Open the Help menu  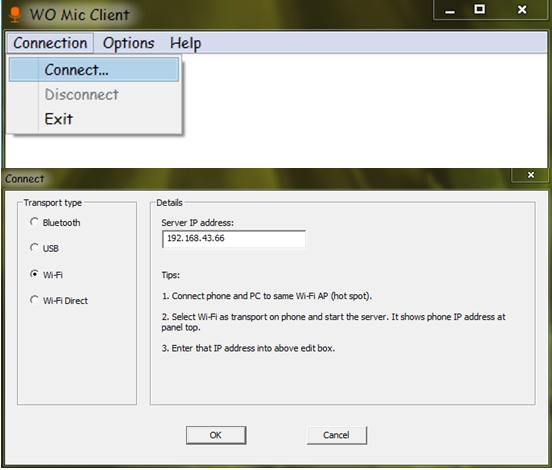(x=186, y=43)
